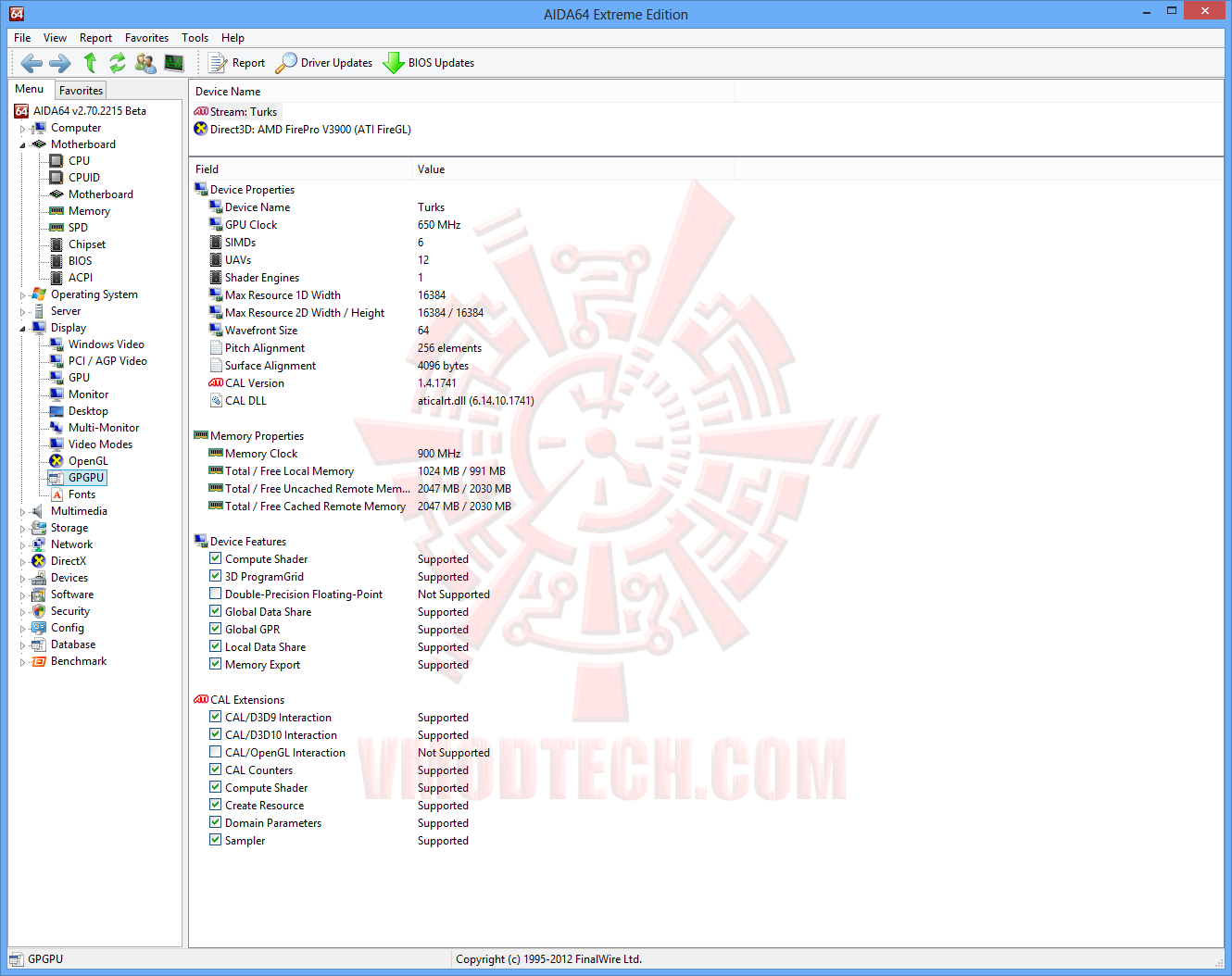Collapse the Motherboard tree node
The height and width of the screenshot is (976, 1232).
(22, 145)
